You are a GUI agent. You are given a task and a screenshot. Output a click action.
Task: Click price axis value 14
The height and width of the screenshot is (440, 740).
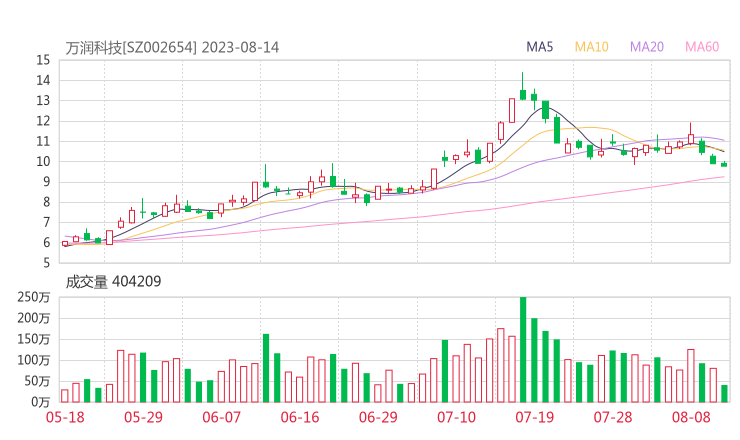click(43, 80)
